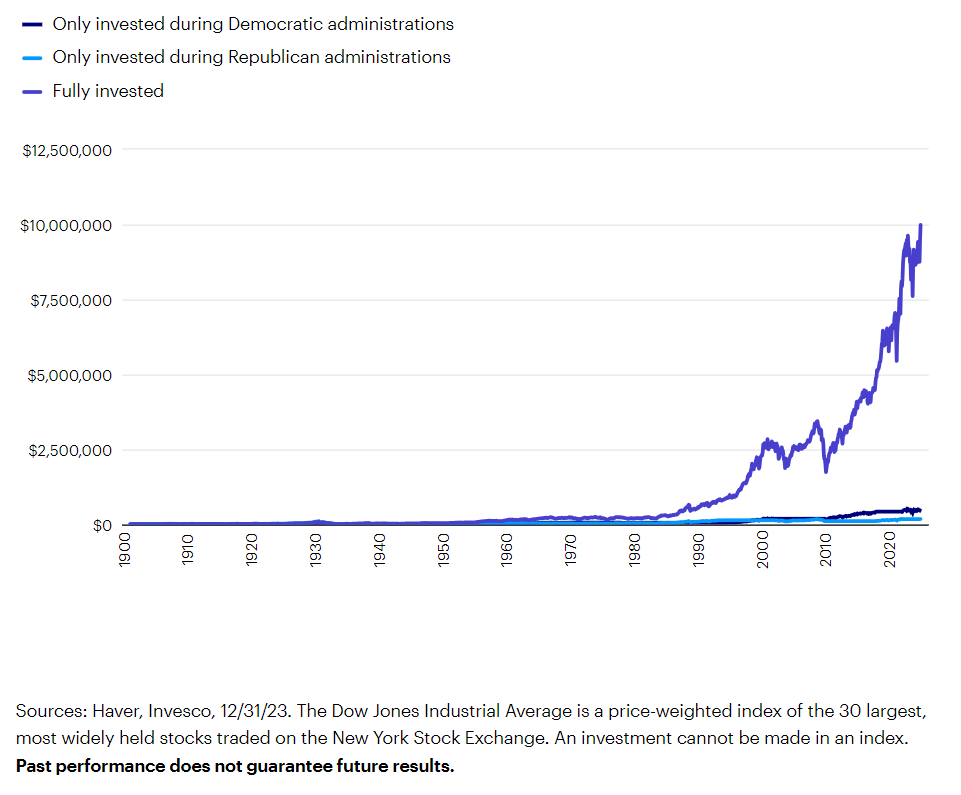
Task: Click the 1960 x-axis year label
Action: coord(507,550)
